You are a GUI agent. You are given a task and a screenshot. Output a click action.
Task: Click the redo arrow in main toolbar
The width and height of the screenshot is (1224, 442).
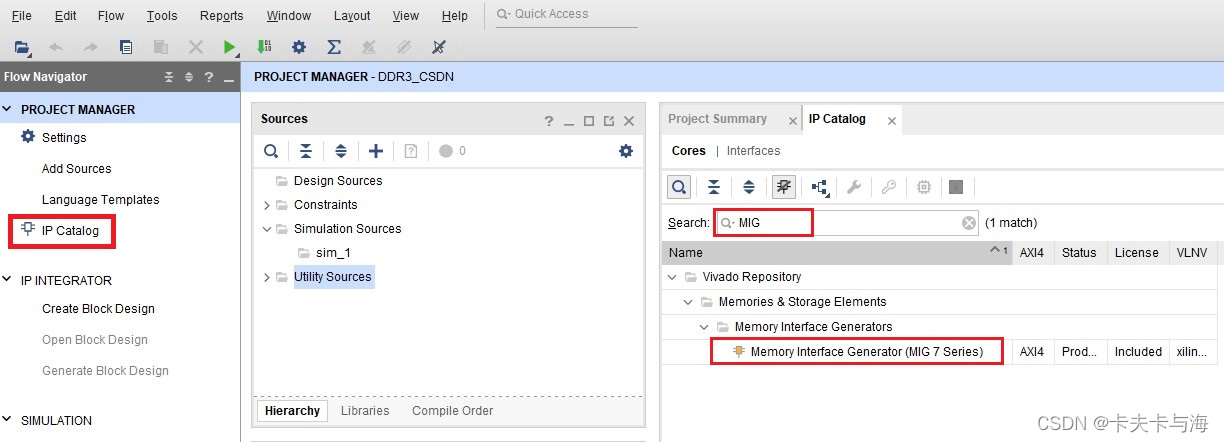tap(90, 47)
